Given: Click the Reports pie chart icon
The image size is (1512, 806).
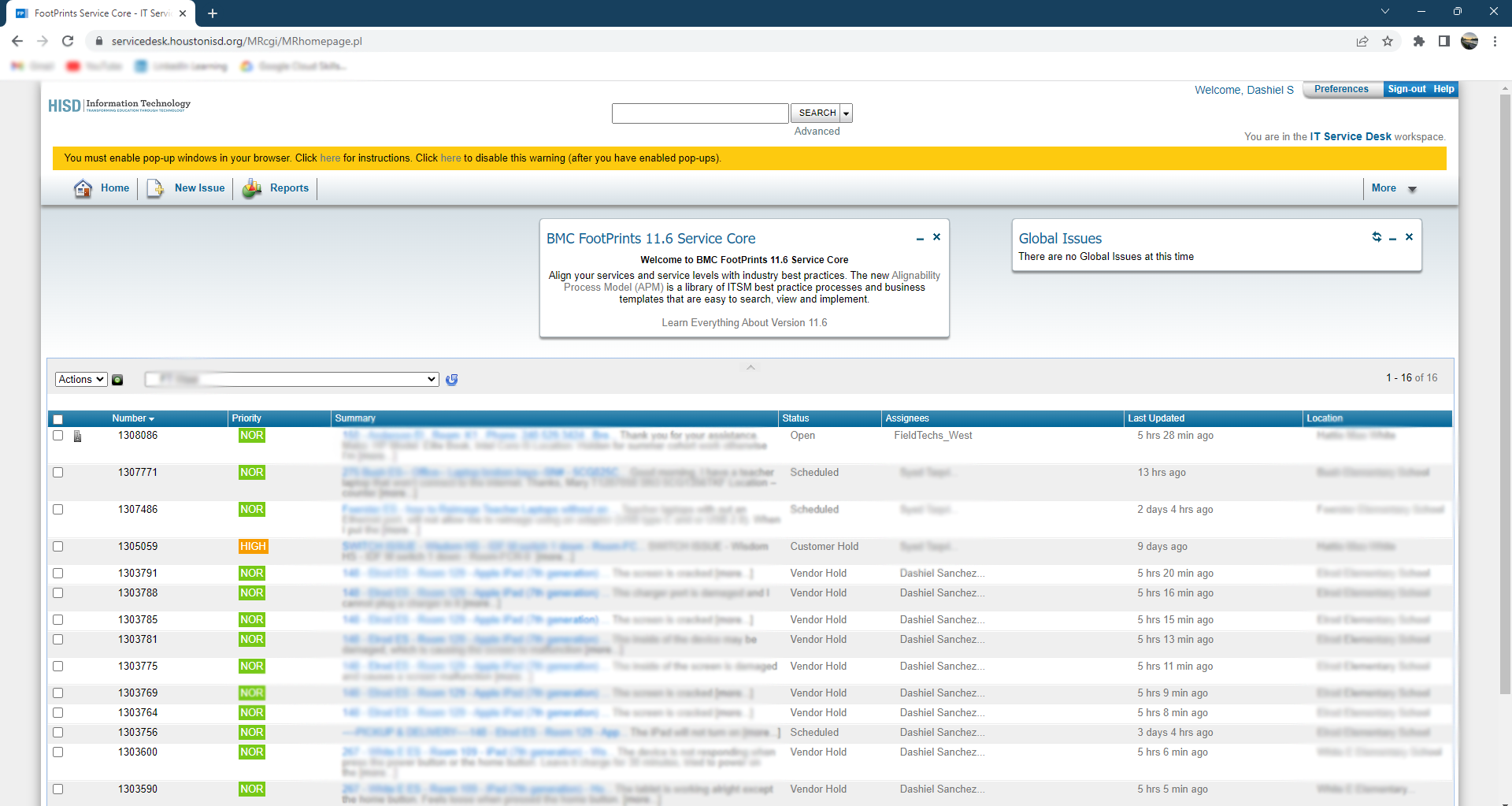Looking at the screenshot, I should pos(252,188).
